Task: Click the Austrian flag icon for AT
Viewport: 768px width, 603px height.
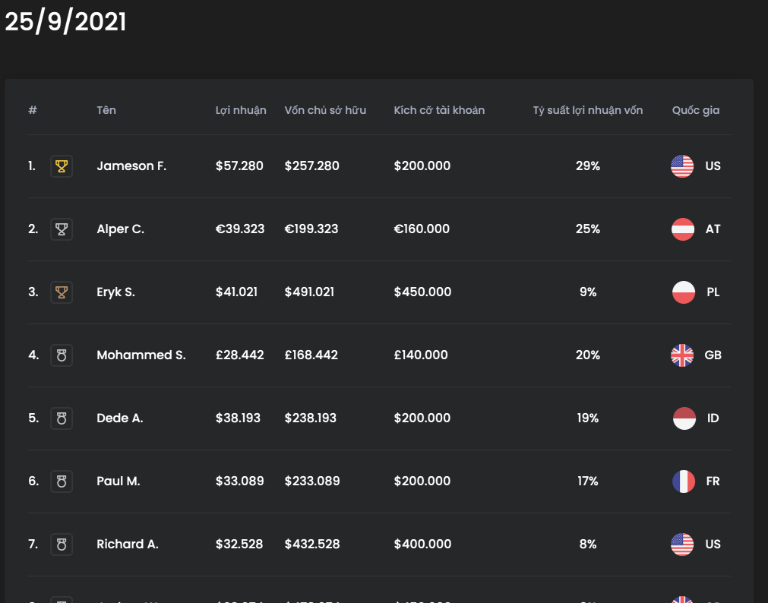Action: (682, 229)
